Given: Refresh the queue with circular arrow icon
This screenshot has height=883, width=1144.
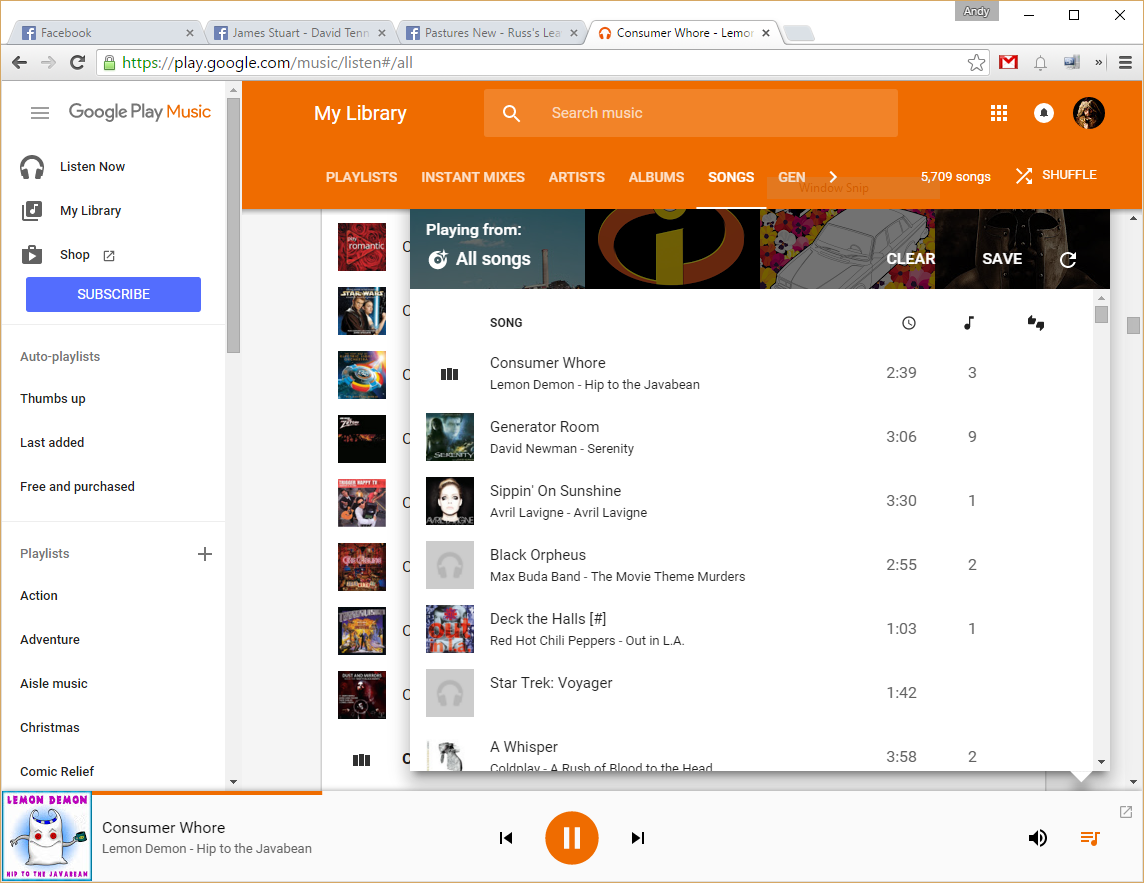Looking at the screenshot, I should 1068,259.
